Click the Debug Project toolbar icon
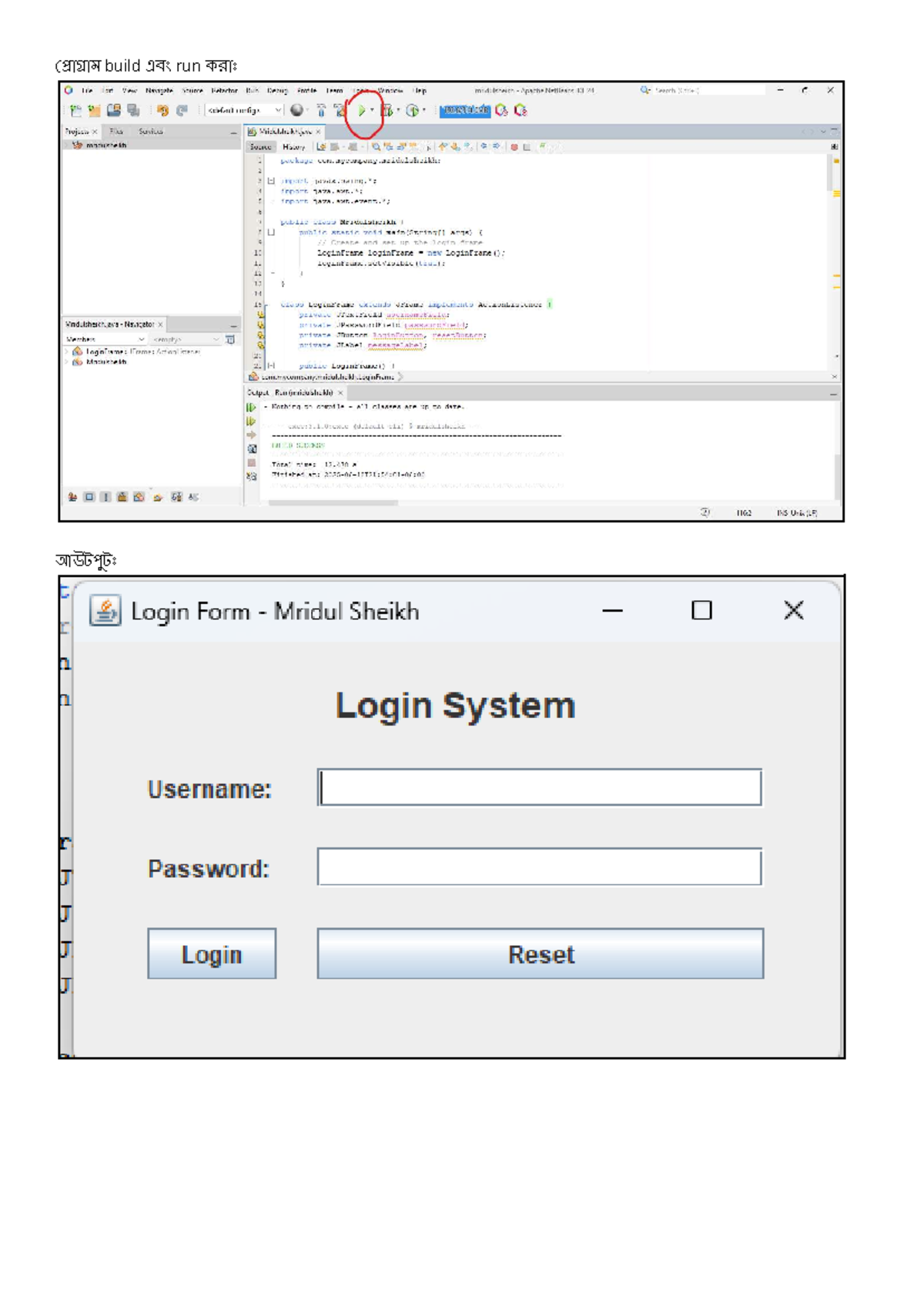The width and height of the screenshot is (924, 1305). click(x=387, y=111)
